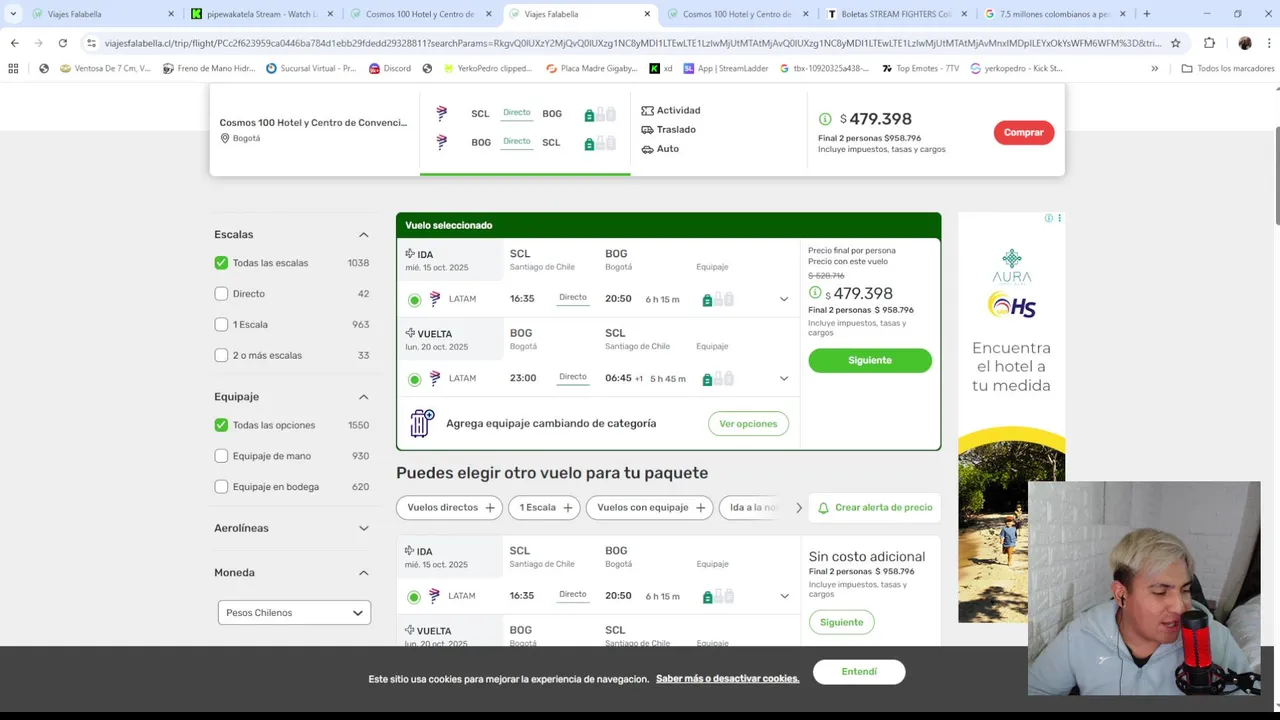Select radio for 23:00 LATAM vuelta flight
1280x720 pixels.
[414, 379]
